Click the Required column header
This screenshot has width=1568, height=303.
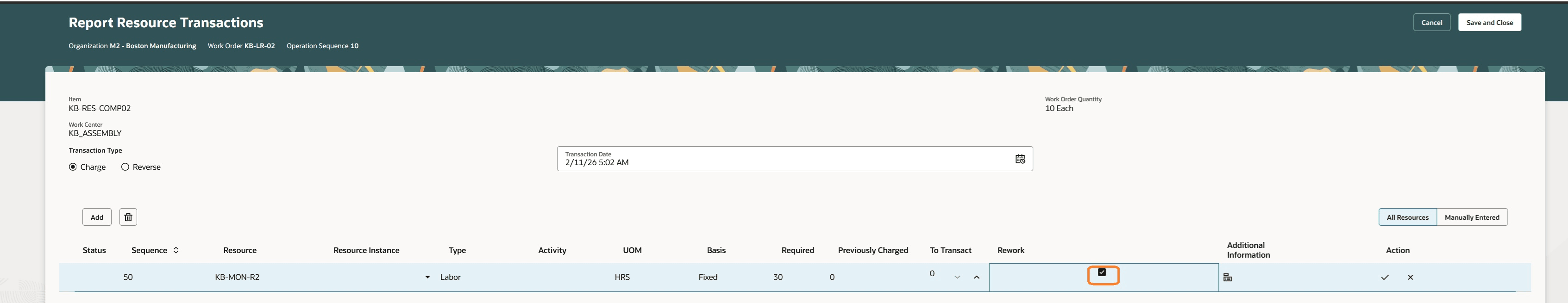click(x=797, y=250)
